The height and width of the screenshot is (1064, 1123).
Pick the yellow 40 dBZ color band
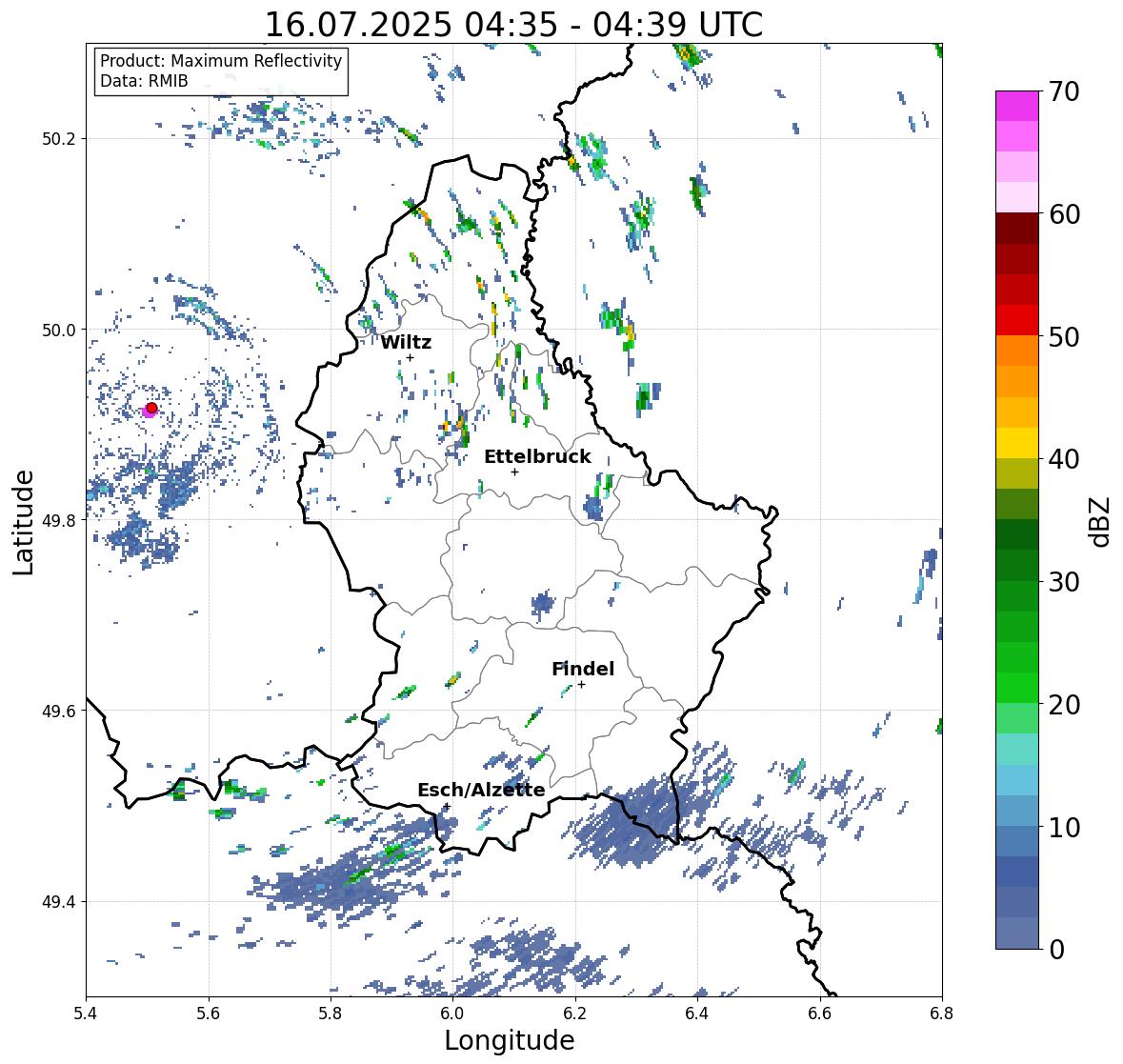pyautogui.click(x=1016, y=443)
